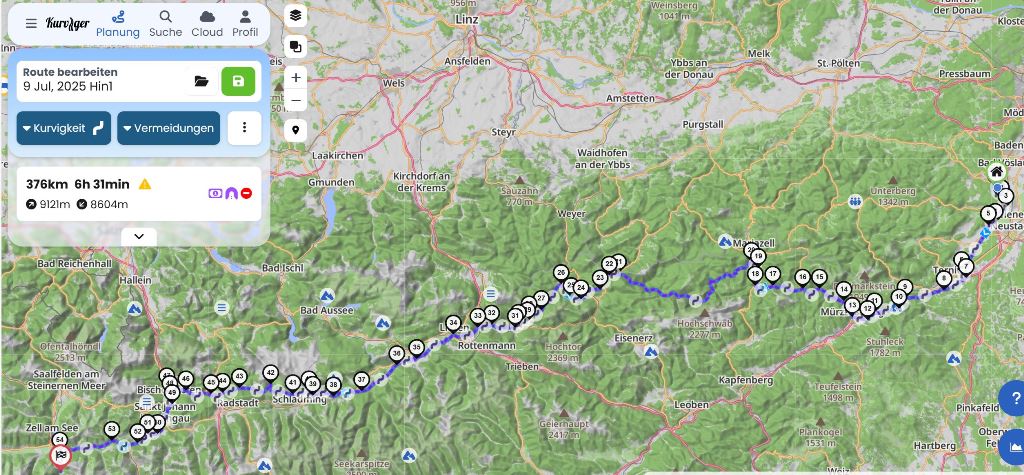
Task: Click the overlay layers icon below layers
Action: point(295,46)
